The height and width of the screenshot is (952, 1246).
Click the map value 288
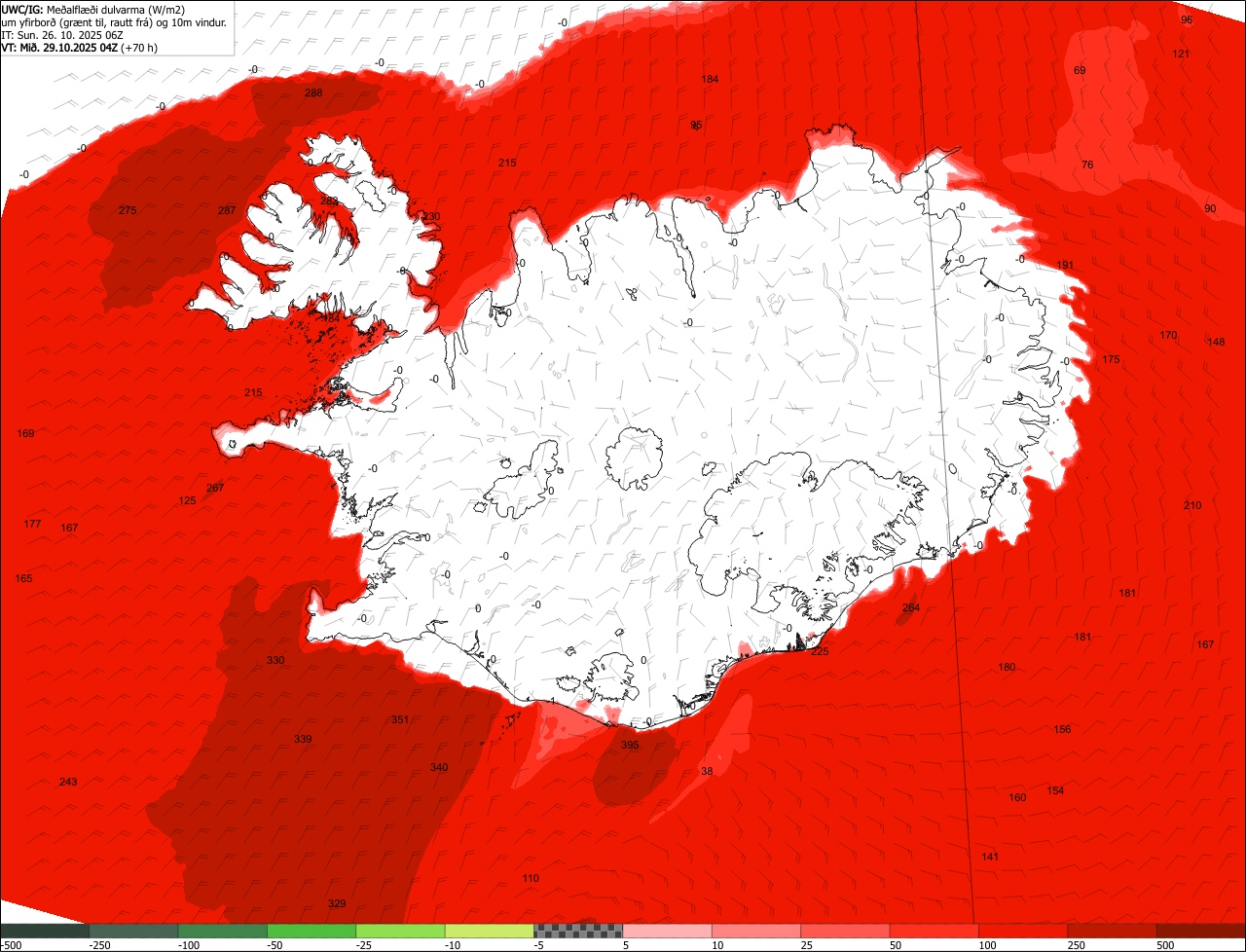(x=313, y=93)
